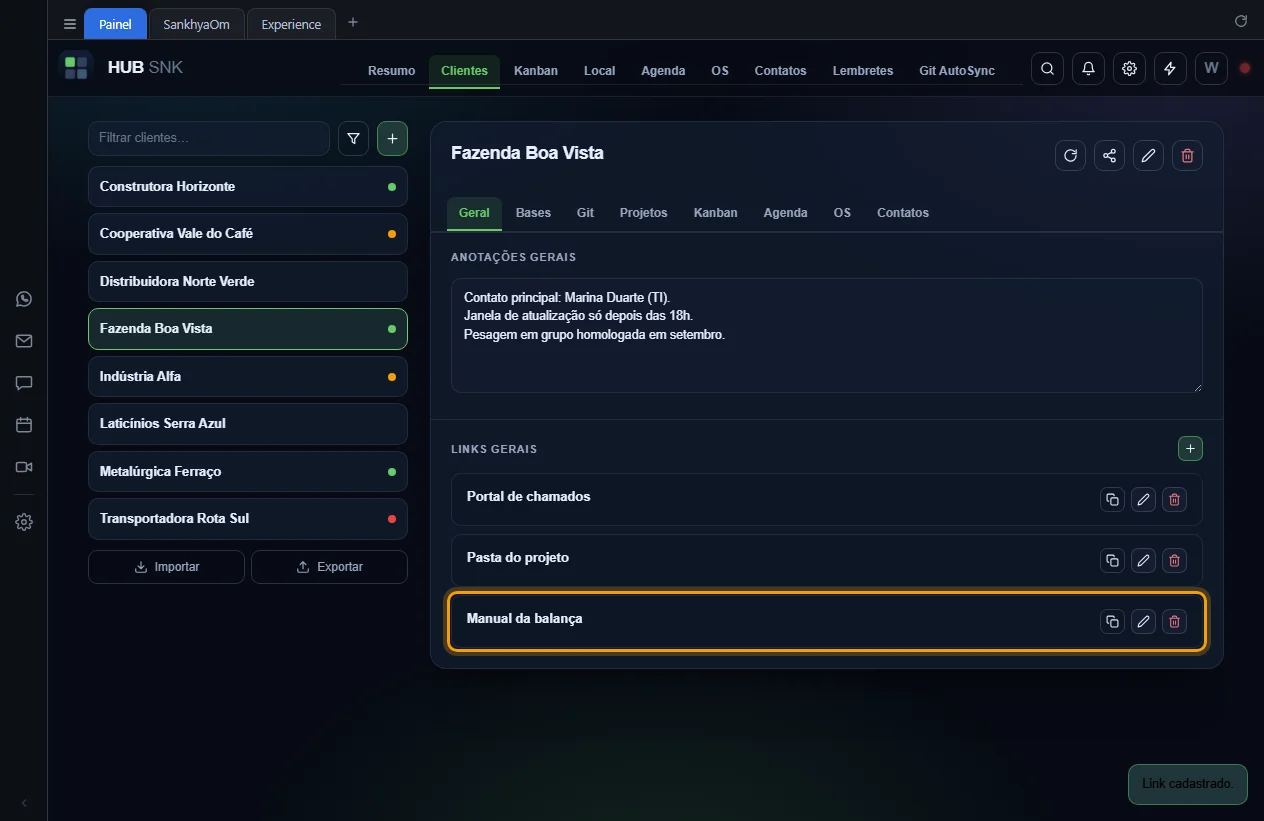1264x821 pixels.
Task: Collapse the sidebar with the bottom chevron
Action: click(x=24, y=803)
